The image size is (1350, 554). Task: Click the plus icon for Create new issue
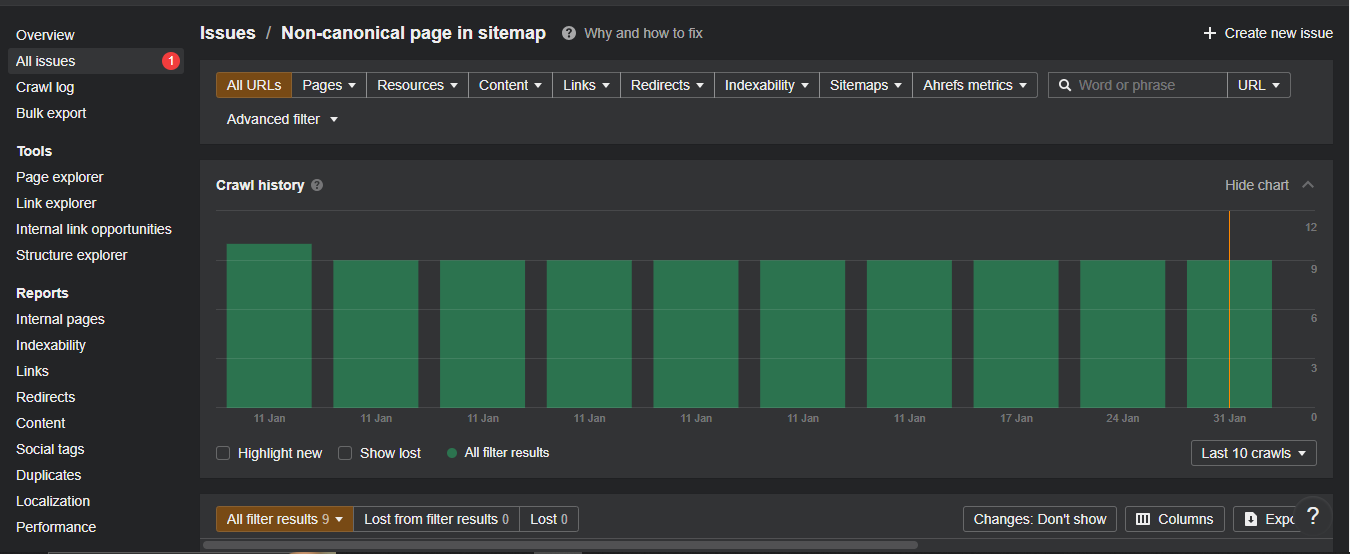point(1210,33)
